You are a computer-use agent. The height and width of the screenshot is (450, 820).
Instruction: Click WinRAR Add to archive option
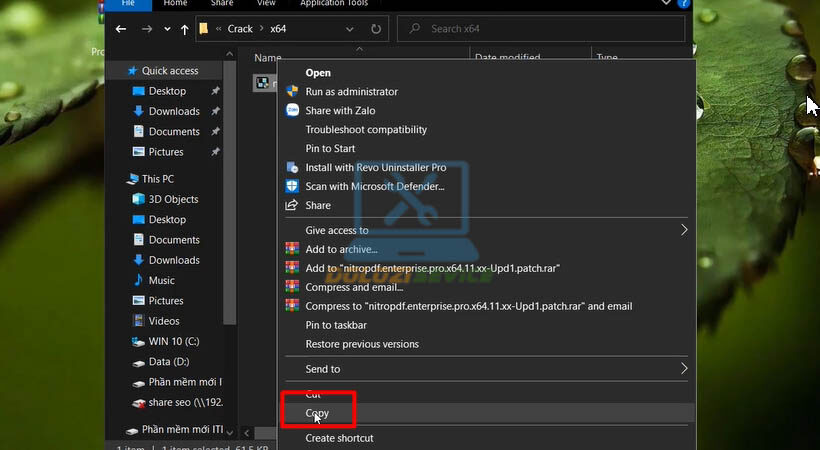(x=341, y=249)
